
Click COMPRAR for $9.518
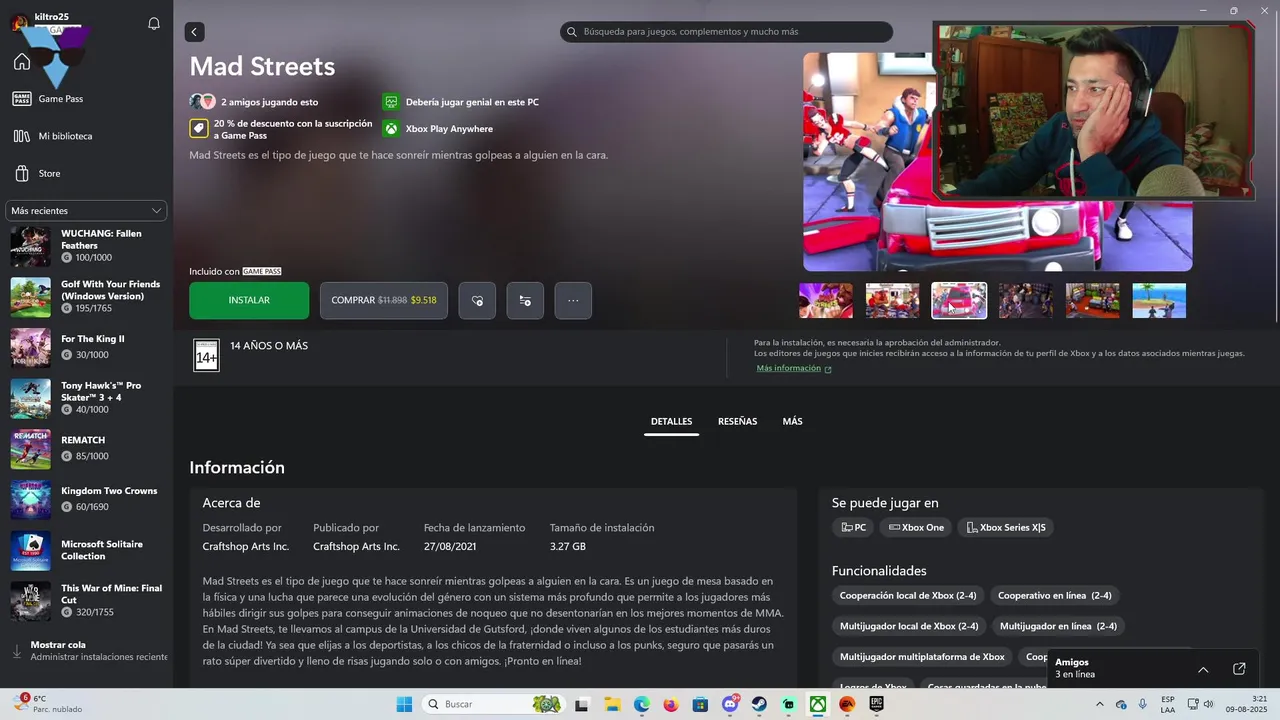coord(384,300)
